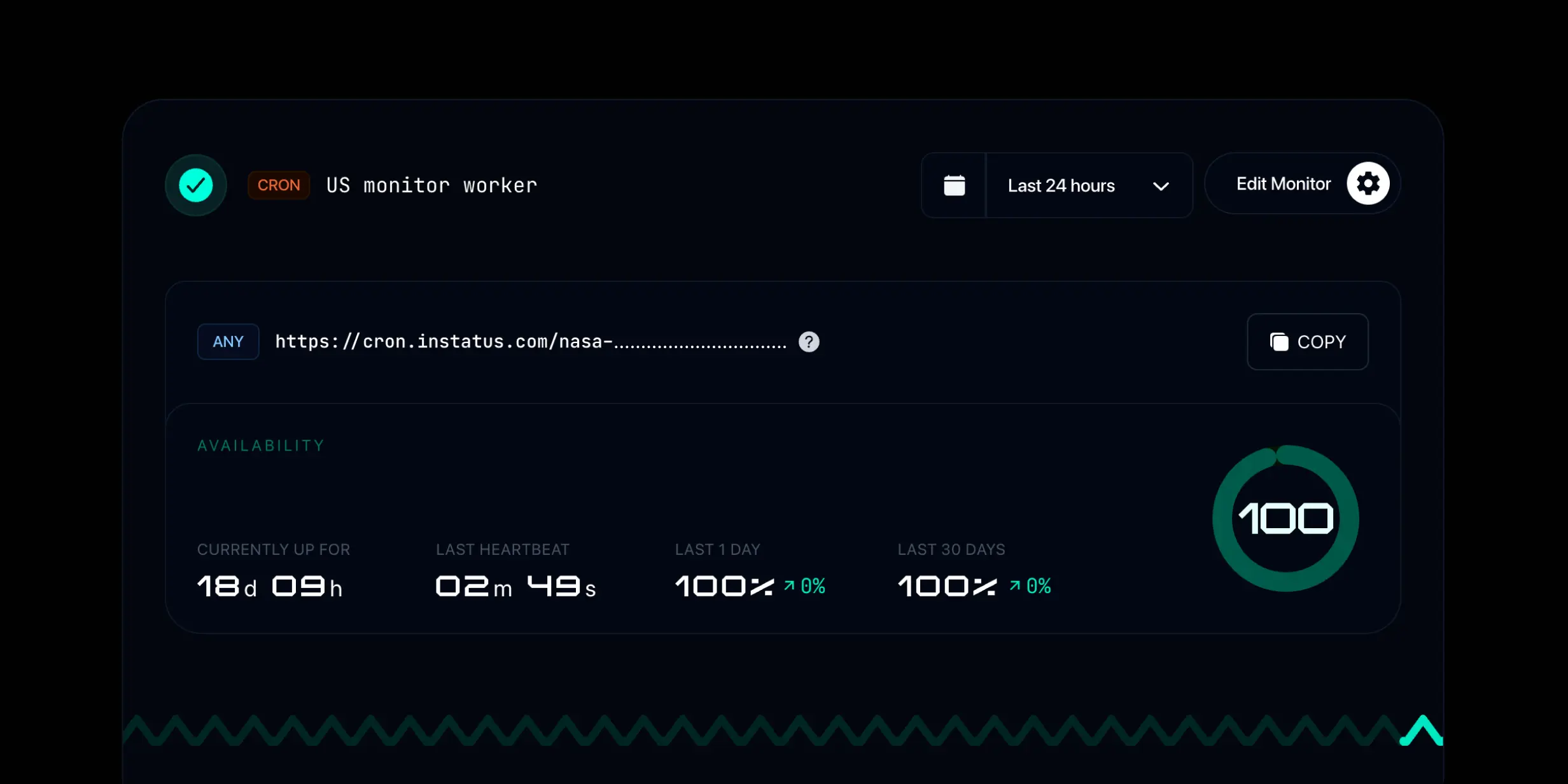Click the 100 availability ring gauge

[1285, 519]
